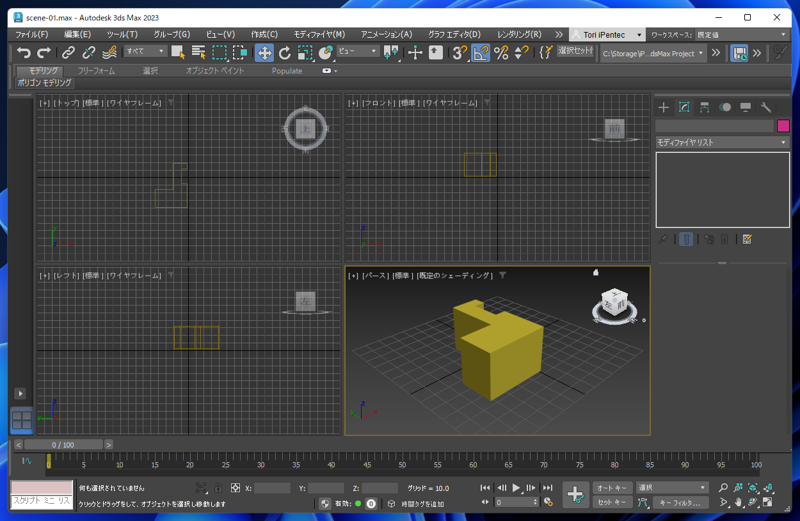The width and height of the screenshot is (800, 521).
Task: Choose the Rectangular Selection Region icon
Action: [219, 53]
